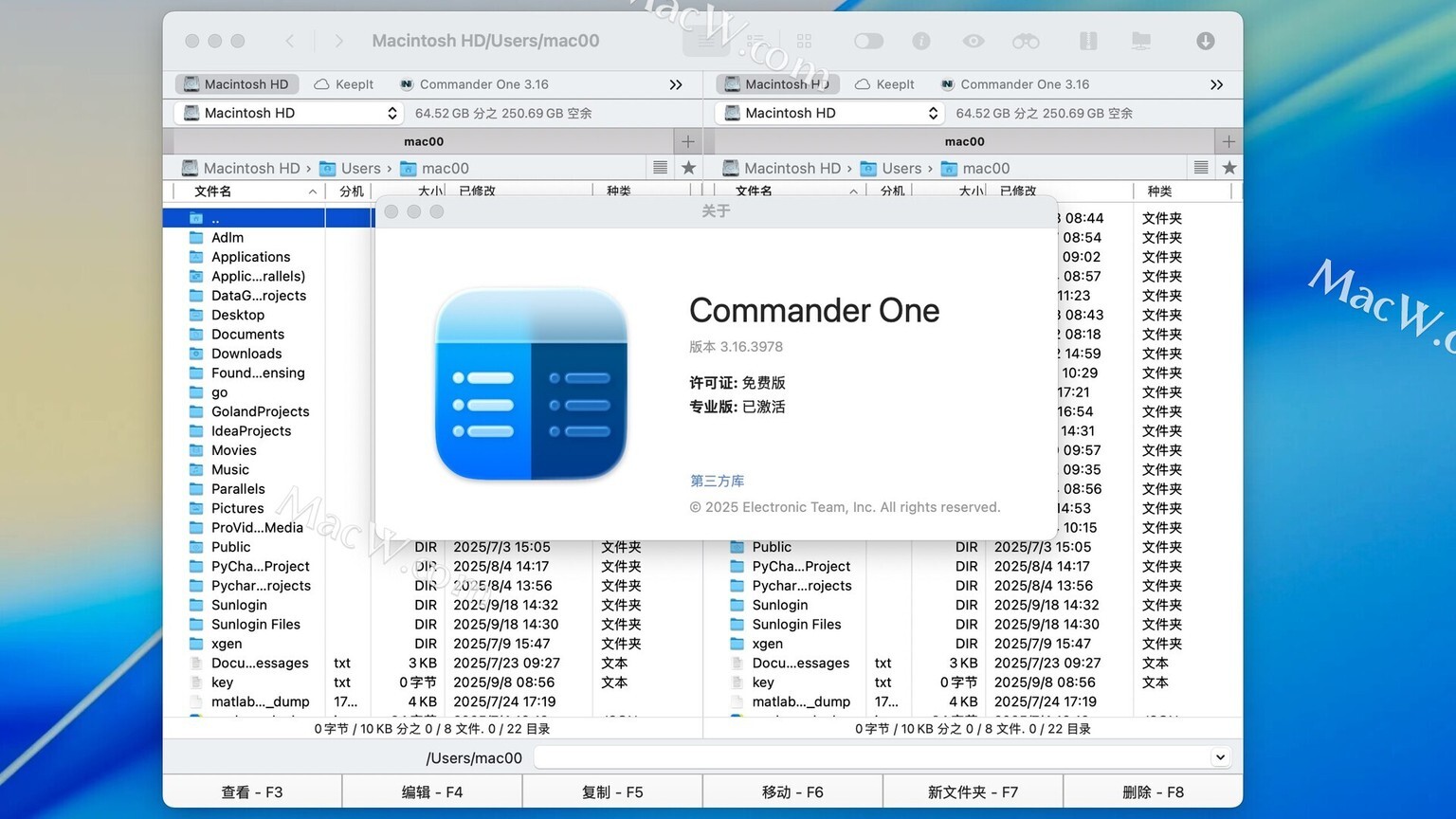Add a new tab in right pane
The width and height of the screenshot is (1456, 819).
[x=1228, y=141]
